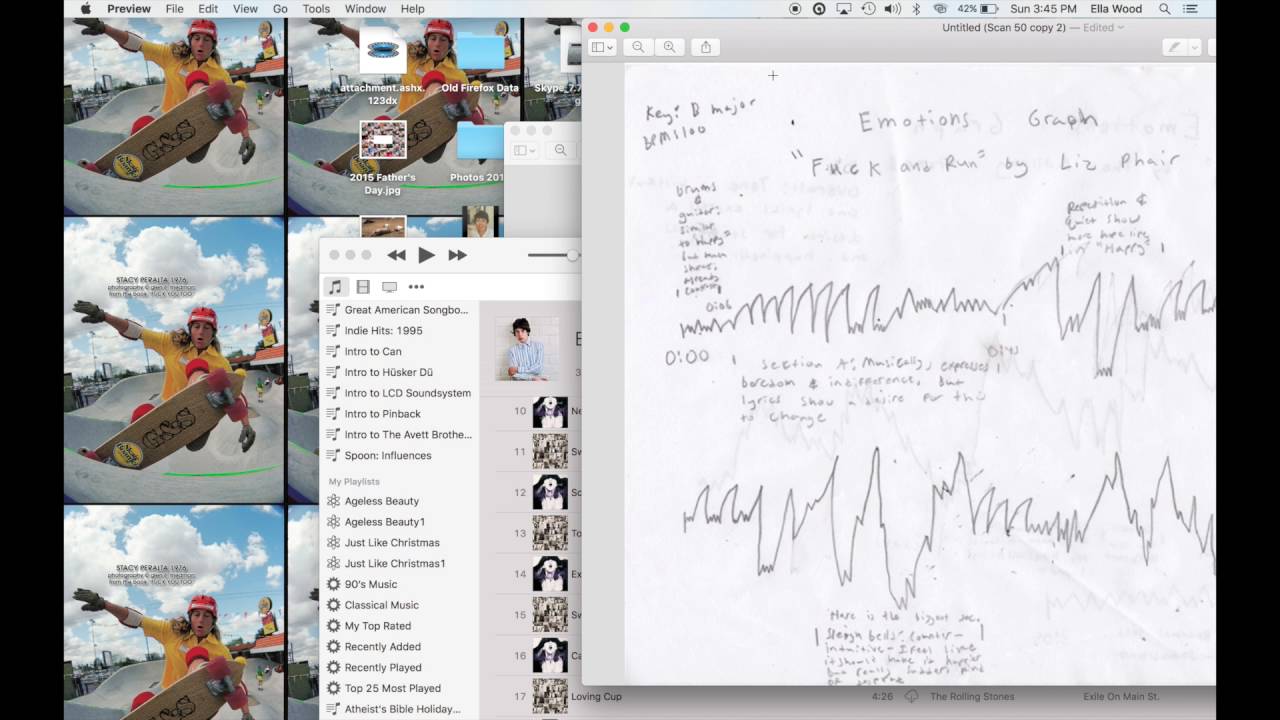Select the Ageless Beauty playlist without the 1
1280x720 pixels.
pyautogui.click(x=382, y=501)
